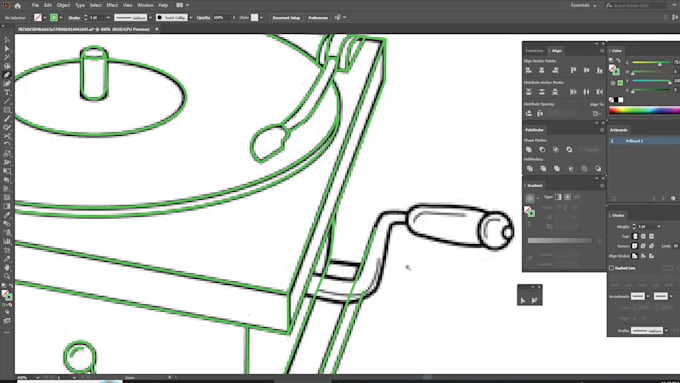Select Bevel Join corner in Stroke panel

[x=651, y=246]
